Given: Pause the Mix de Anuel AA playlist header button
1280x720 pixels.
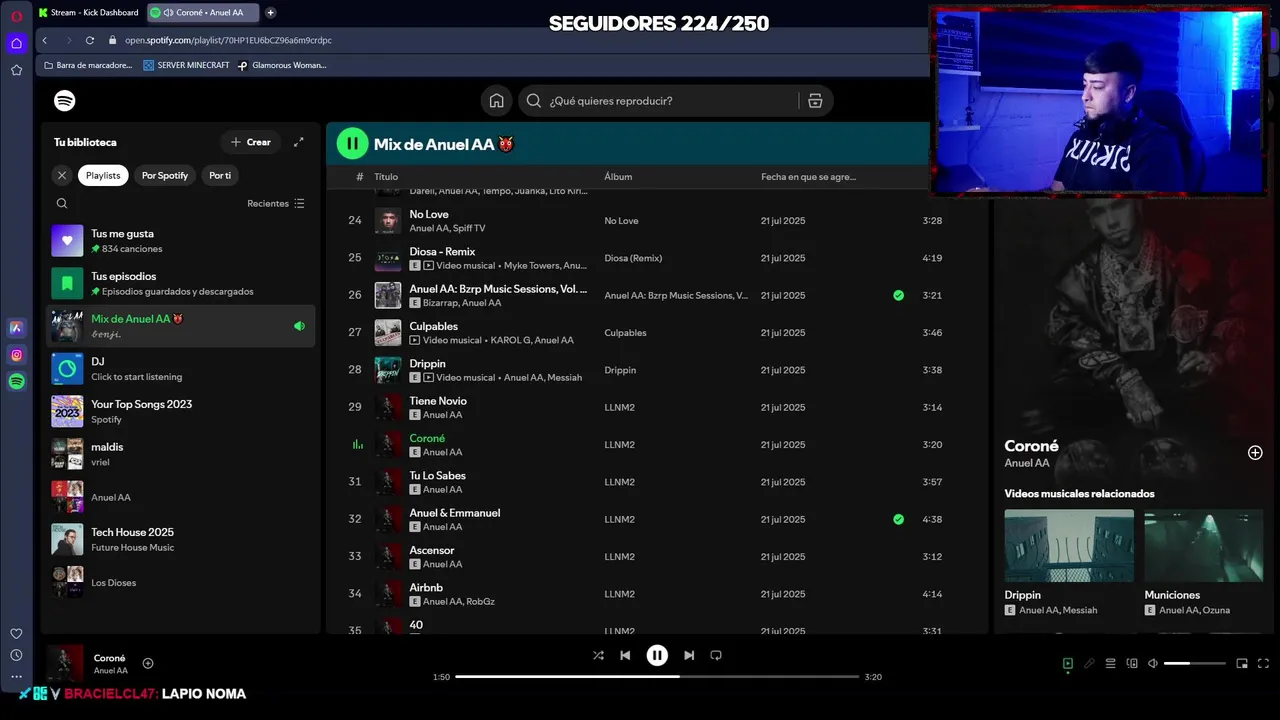Looking at the screenshot, I should [352, 144].
